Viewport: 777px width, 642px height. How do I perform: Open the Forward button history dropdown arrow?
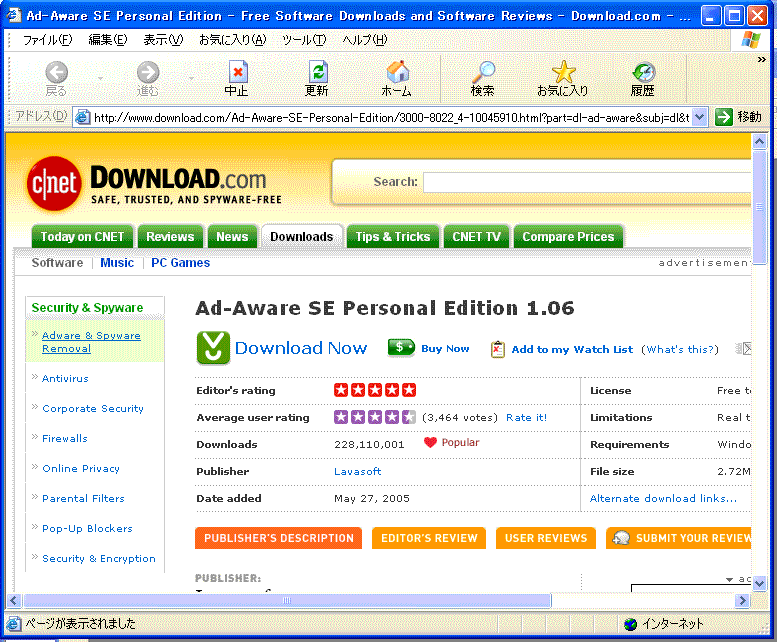191,78
